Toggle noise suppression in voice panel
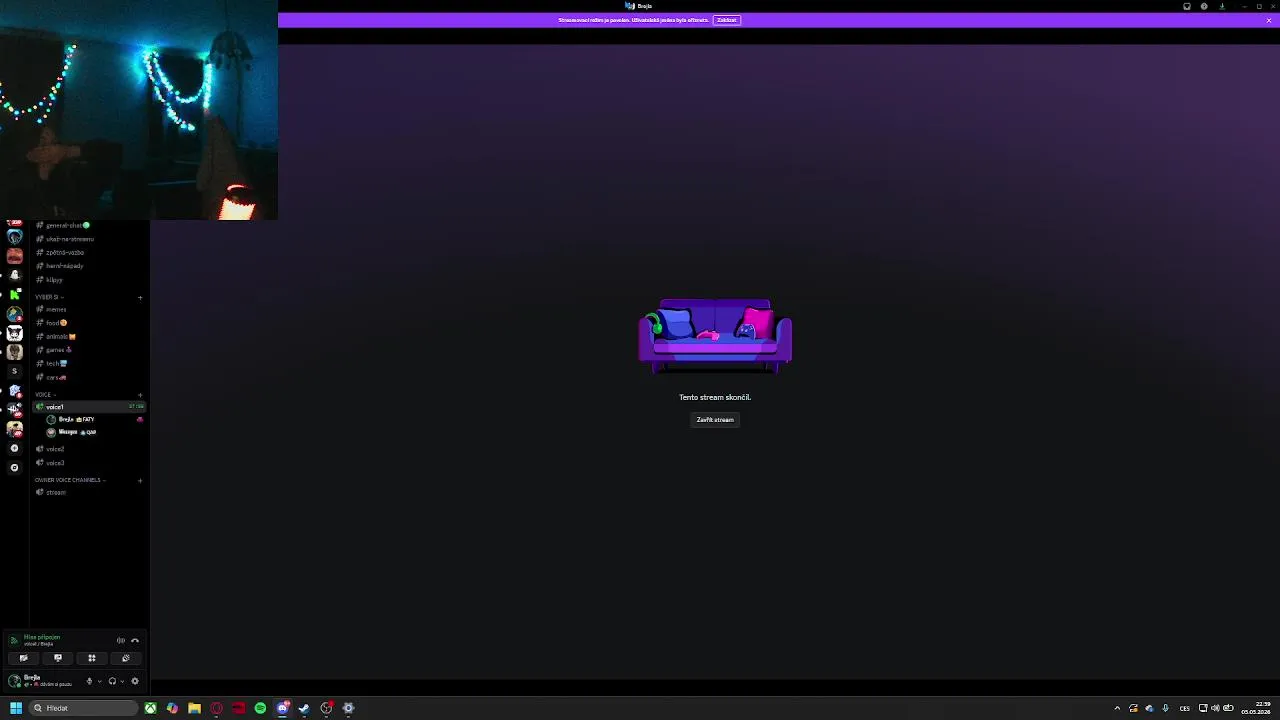 [x=121, y=640]
